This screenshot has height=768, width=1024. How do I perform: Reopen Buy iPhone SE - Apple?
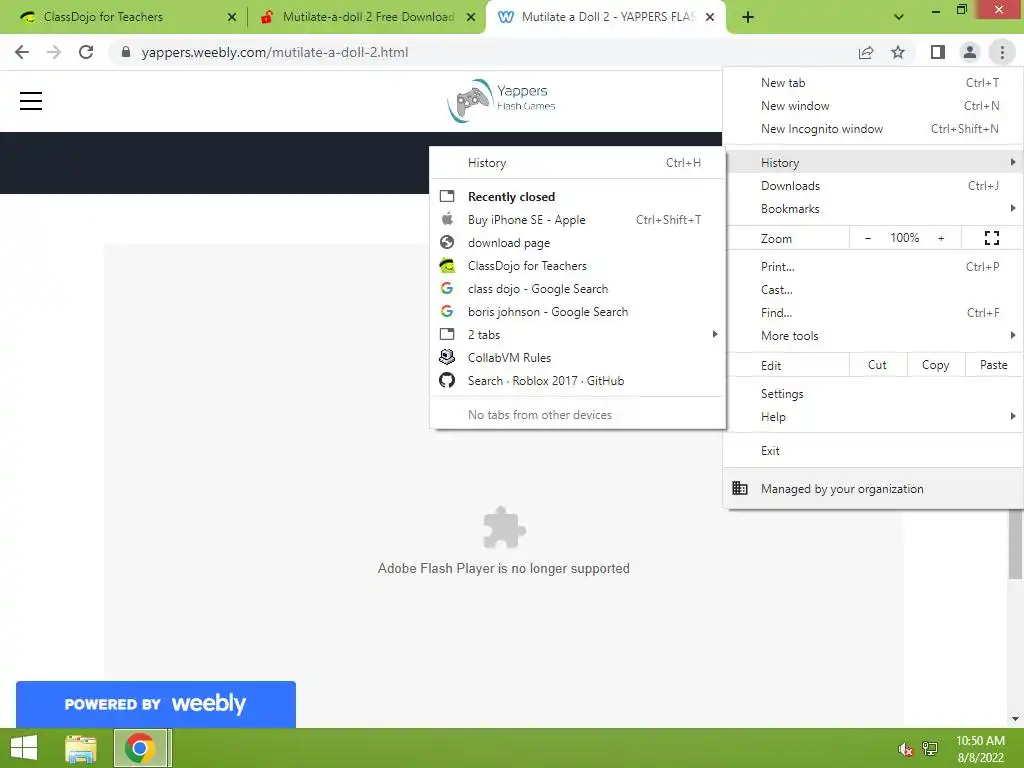point(578,219)
